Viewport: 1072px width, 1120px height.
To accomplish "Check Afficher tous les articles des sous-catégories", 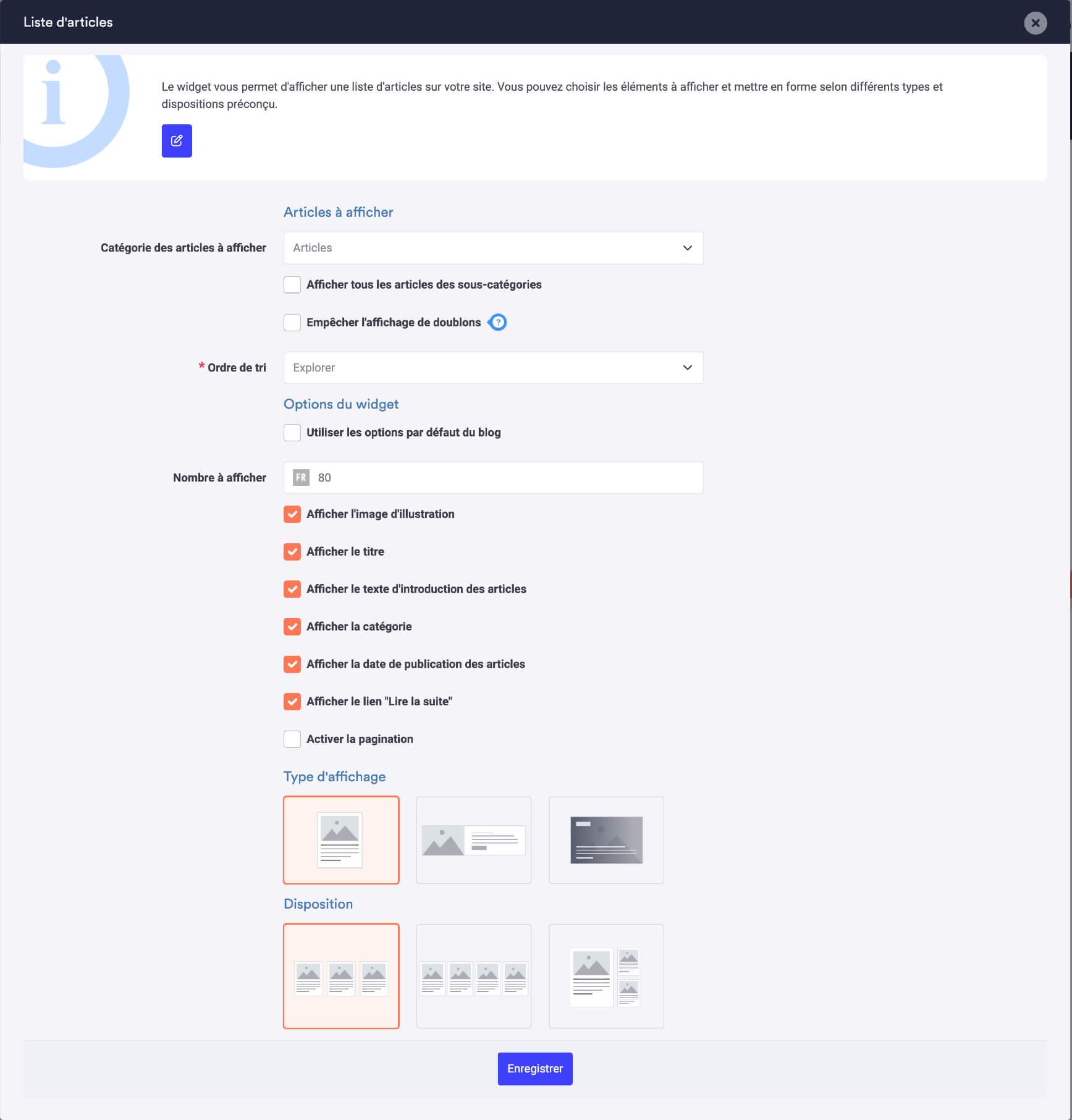I will [x=292, y=285].
